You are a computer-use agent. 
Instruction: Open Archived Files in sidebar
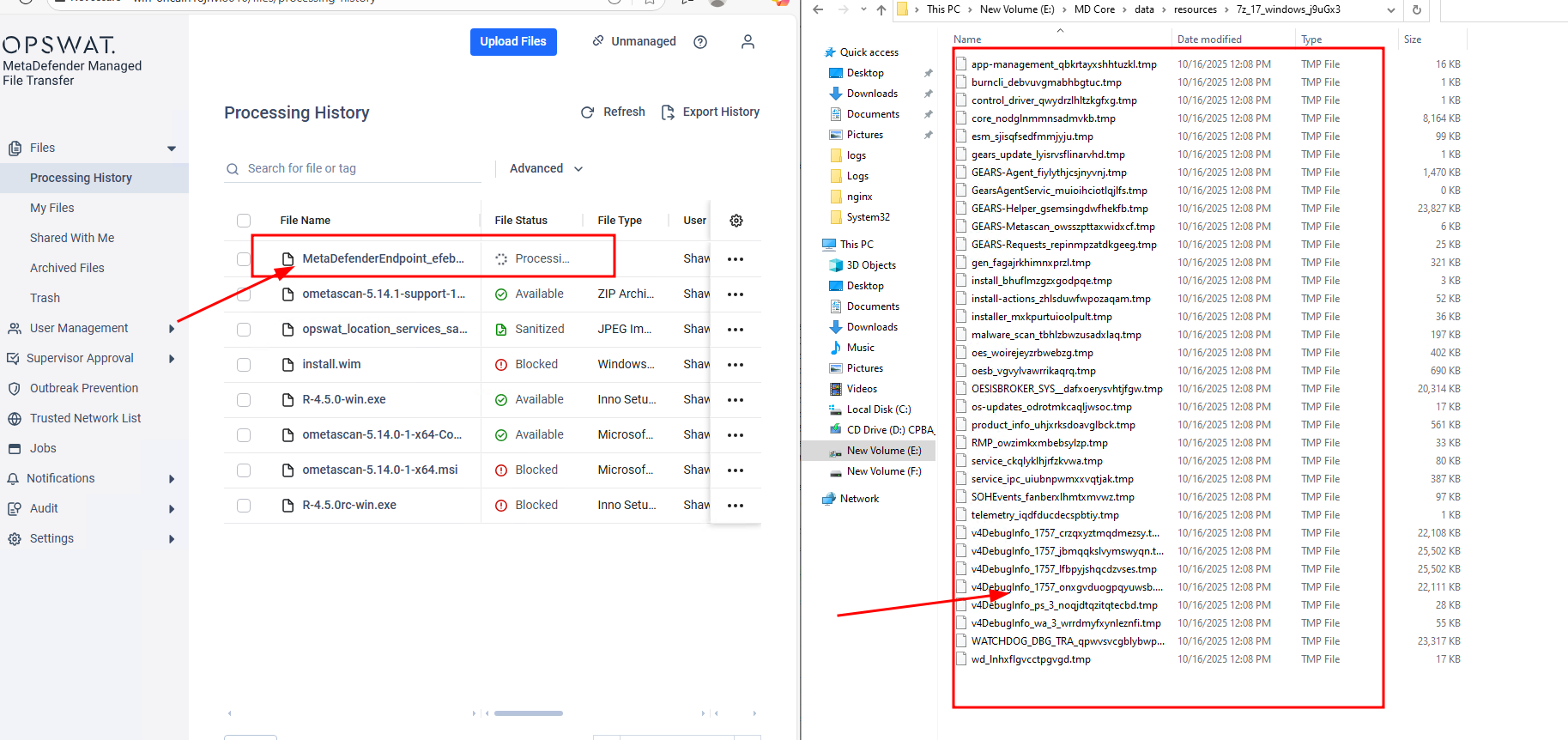click(x=67, y=268)
